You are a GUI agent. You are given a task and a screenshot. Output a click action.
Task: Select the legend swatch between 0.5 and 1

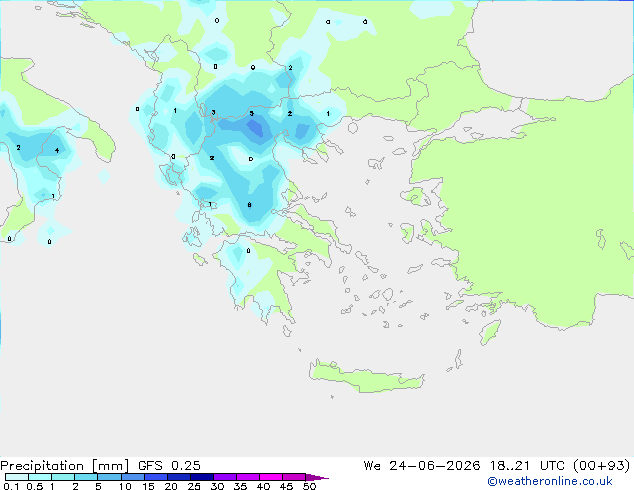coord(40,477)
